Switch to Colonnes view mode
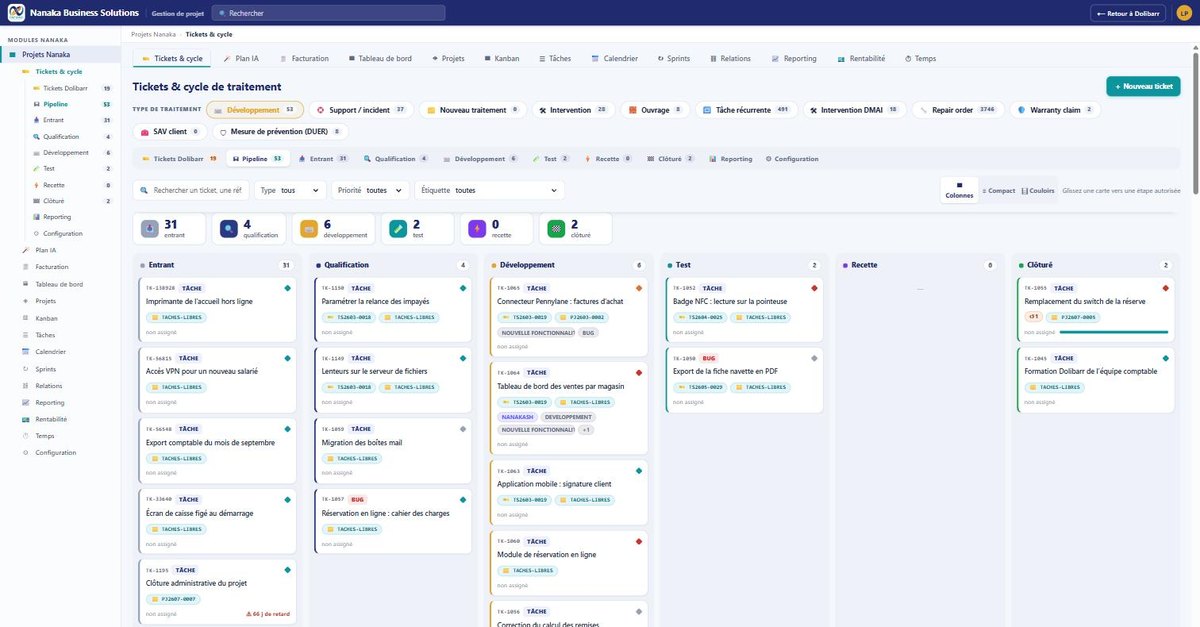 tap(959, 190)
